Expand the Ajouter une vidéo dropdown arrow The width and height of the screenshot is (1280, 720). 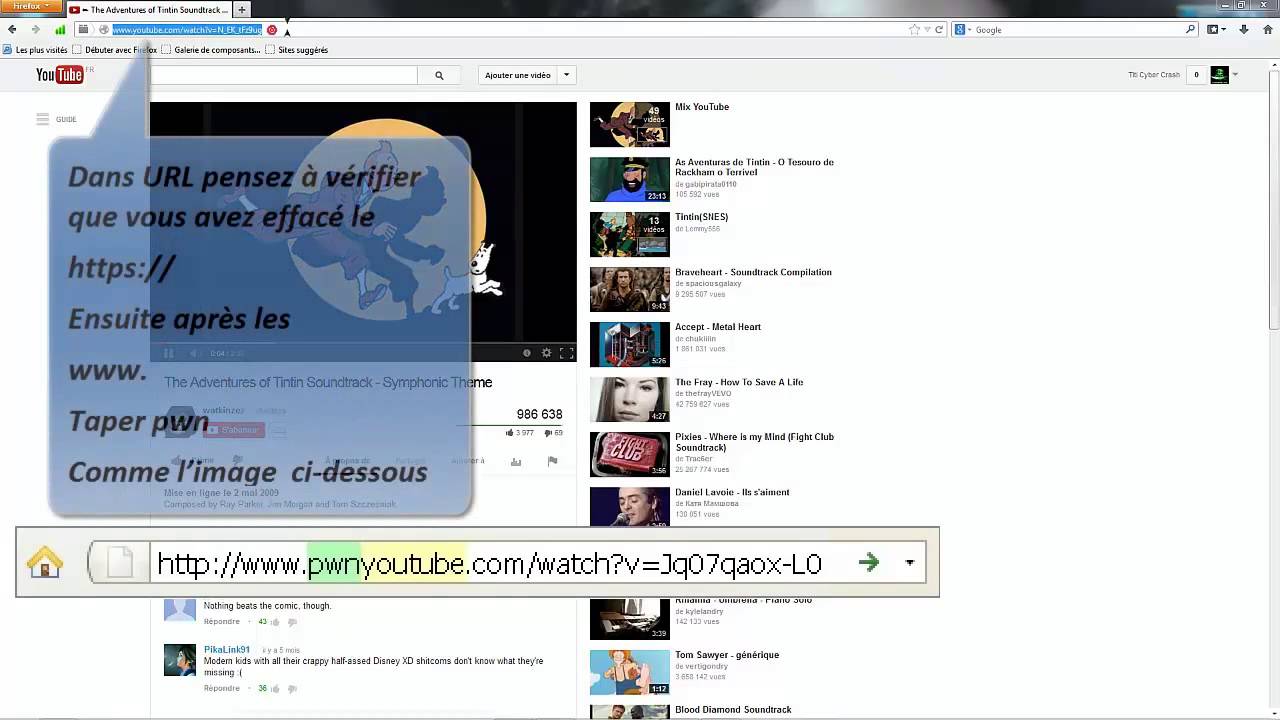[x=566, y=75]
